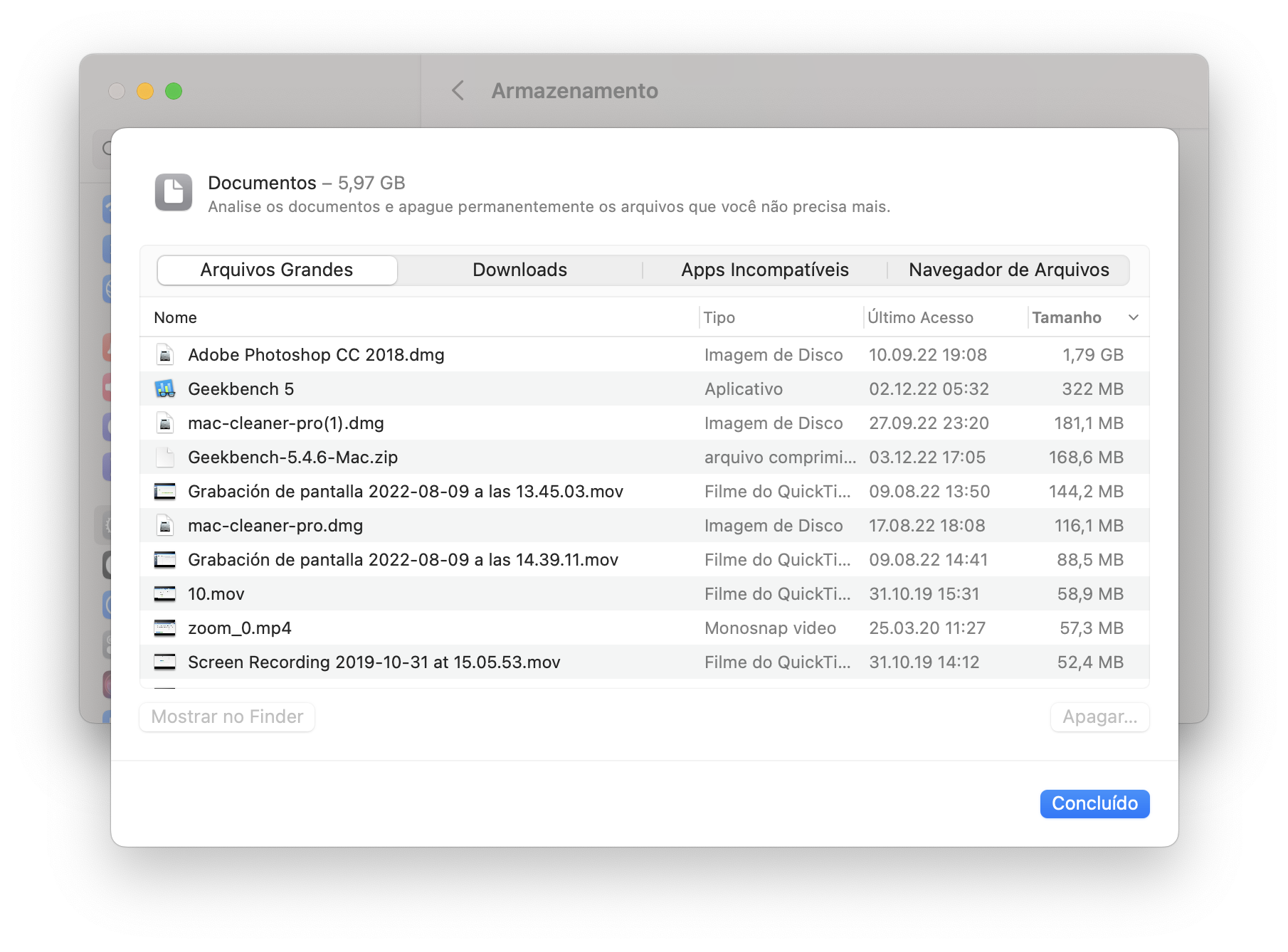The height and width of the screenshot is (952, 1288).
Task: Open the Apps Incompatíveis tab
Action: tap(765, 270)
